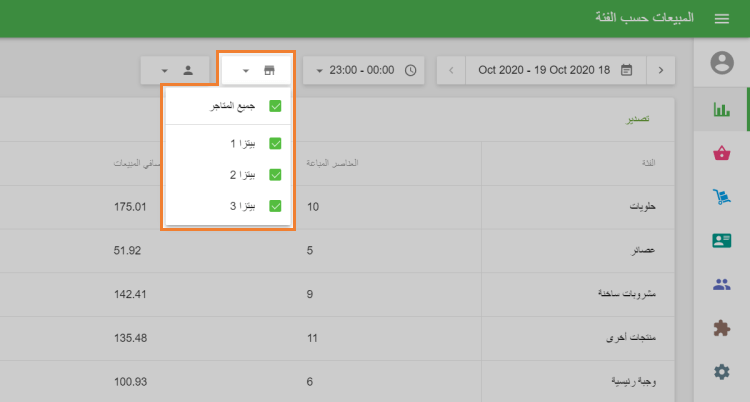Toggle the بيتزا 1 store checkbox

(275, 144)
